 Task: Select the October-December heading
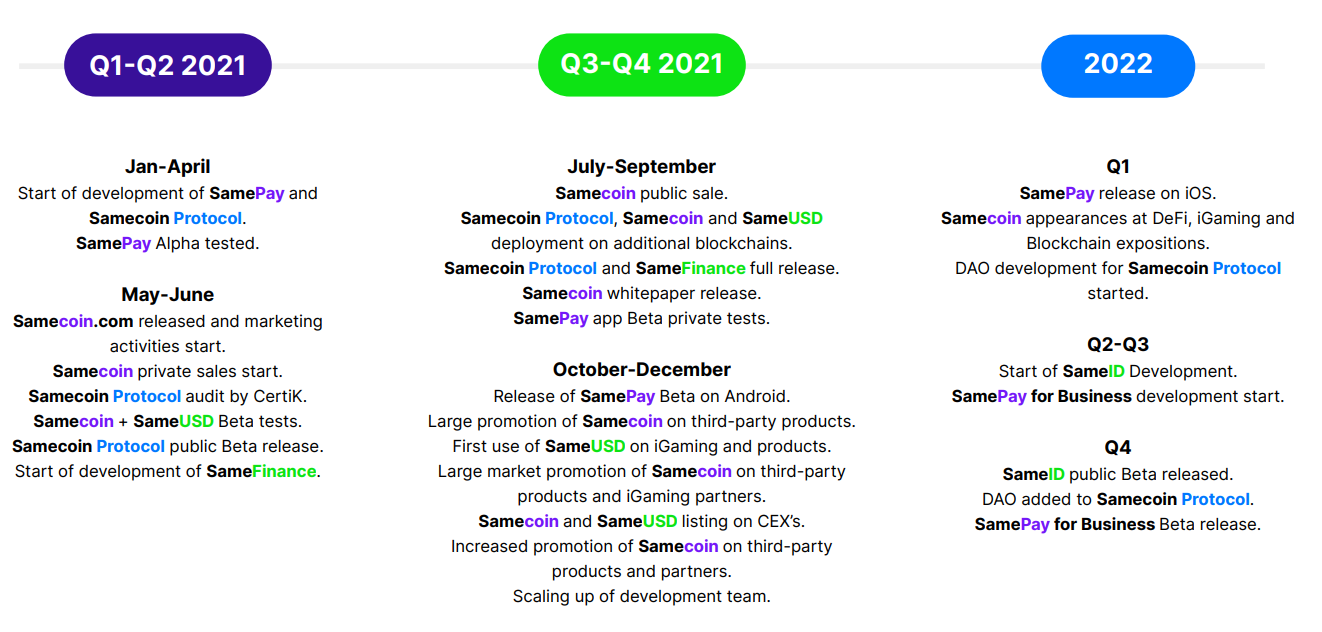(x=641, y=370)
